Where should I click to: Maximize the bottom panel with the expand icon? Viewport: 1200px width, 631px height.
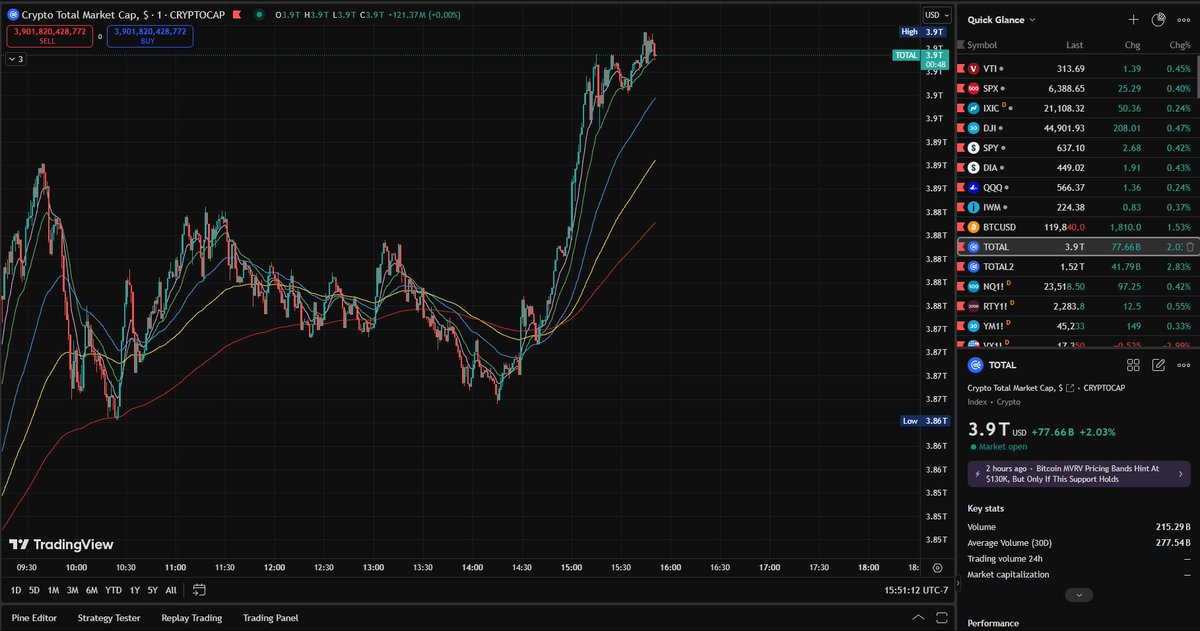point(942,618)
